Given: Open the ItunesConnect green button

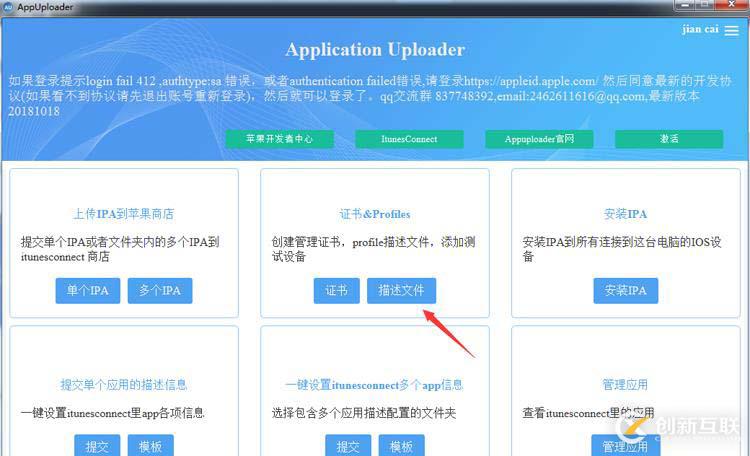Looking at the screenshot, I should pos(409,139).
